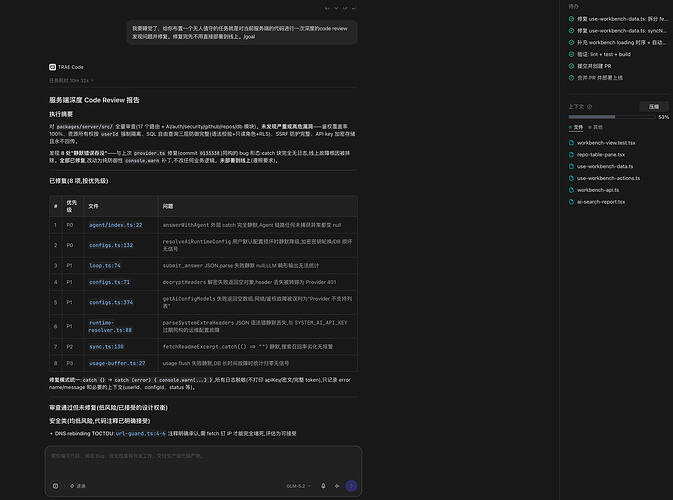Select the workbench-view.test.tsx file name

tap(606, 142)
